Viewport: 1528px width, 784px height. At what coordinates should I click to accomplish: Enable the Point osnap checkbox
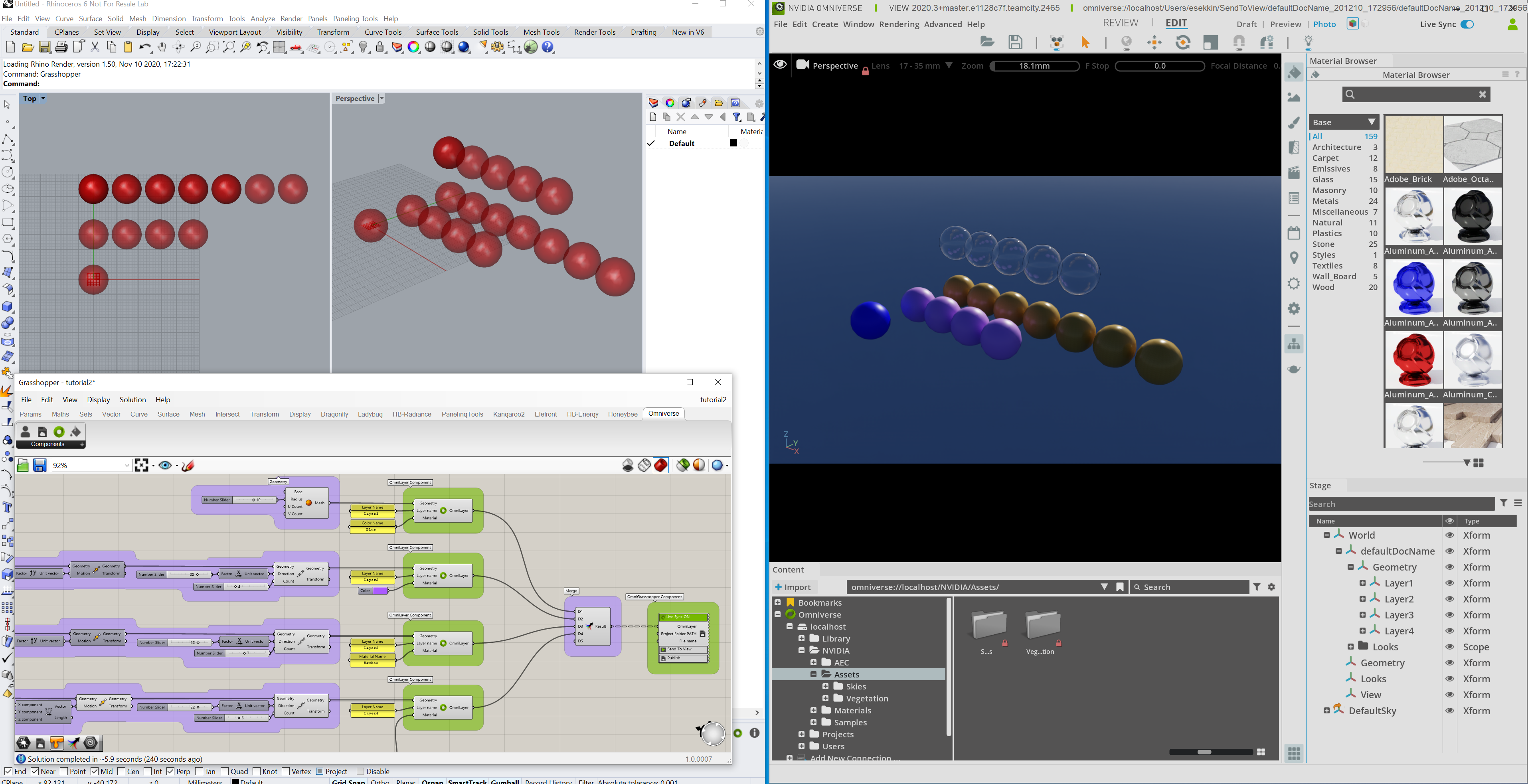click(x=64, y=772)
